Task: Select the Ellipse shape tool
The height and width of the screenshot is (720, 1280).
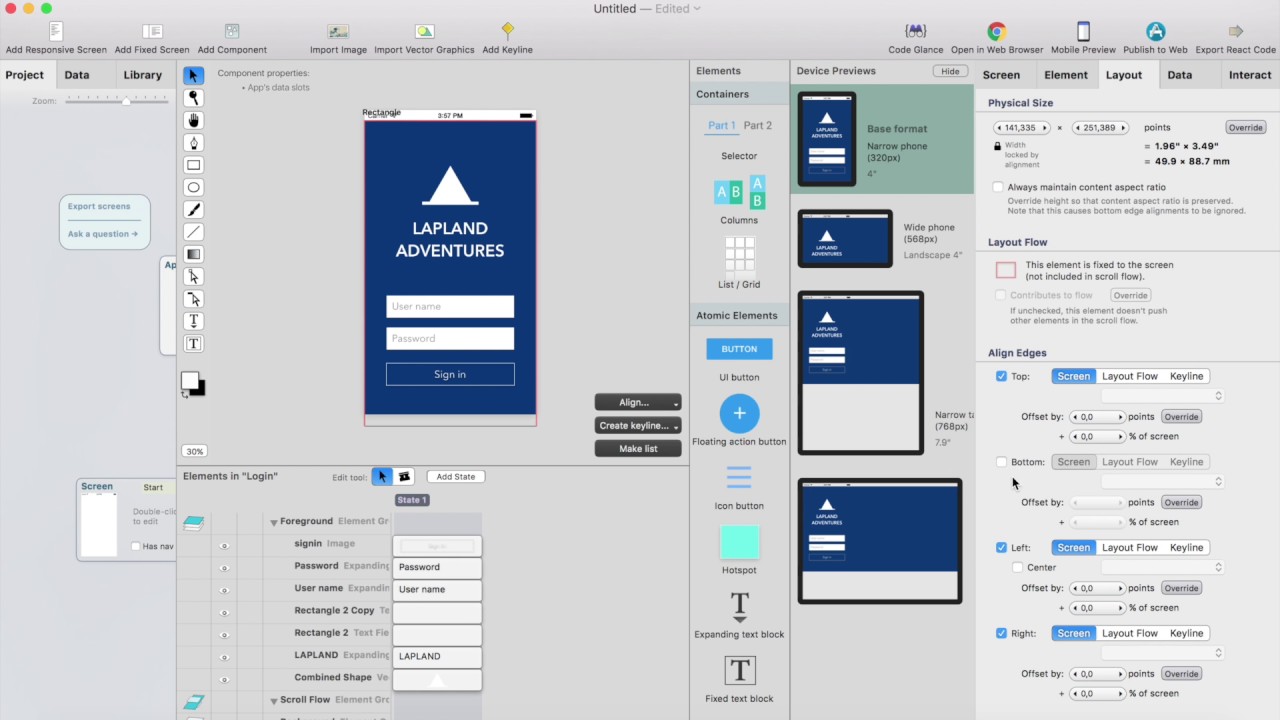Action: [193, 187]
